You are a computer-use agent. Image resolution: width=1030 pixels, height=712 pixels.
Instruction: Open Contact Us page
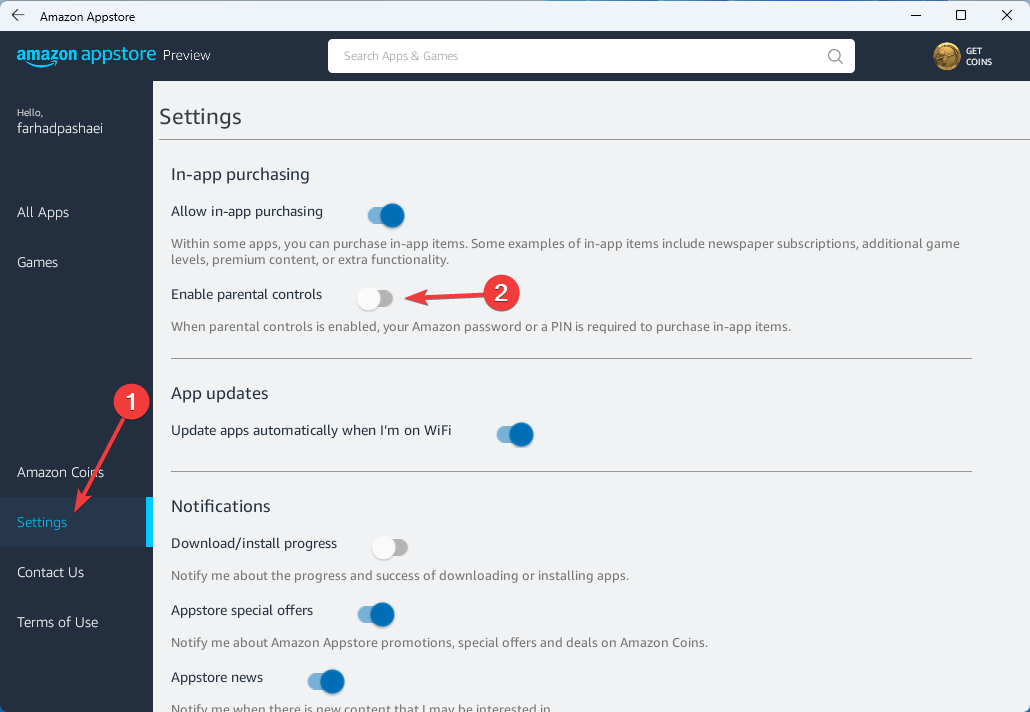click(x=51, y=572)
